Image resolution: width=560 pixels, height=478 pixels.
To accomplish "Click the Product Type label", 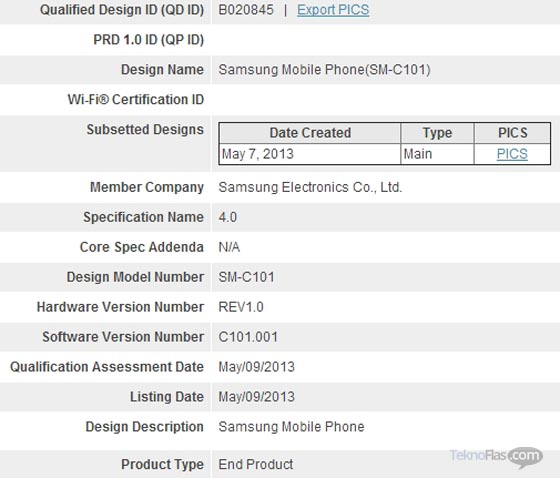I will (x=162, y=464).
